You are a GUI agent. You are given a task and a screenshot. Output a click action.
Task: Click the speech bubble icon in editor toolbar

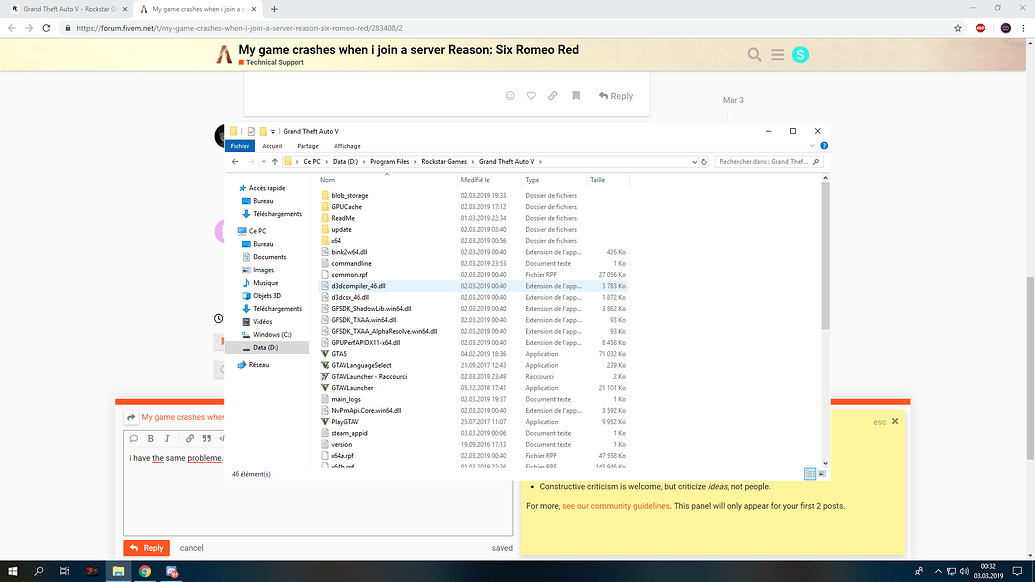click(x=134, y=438)
